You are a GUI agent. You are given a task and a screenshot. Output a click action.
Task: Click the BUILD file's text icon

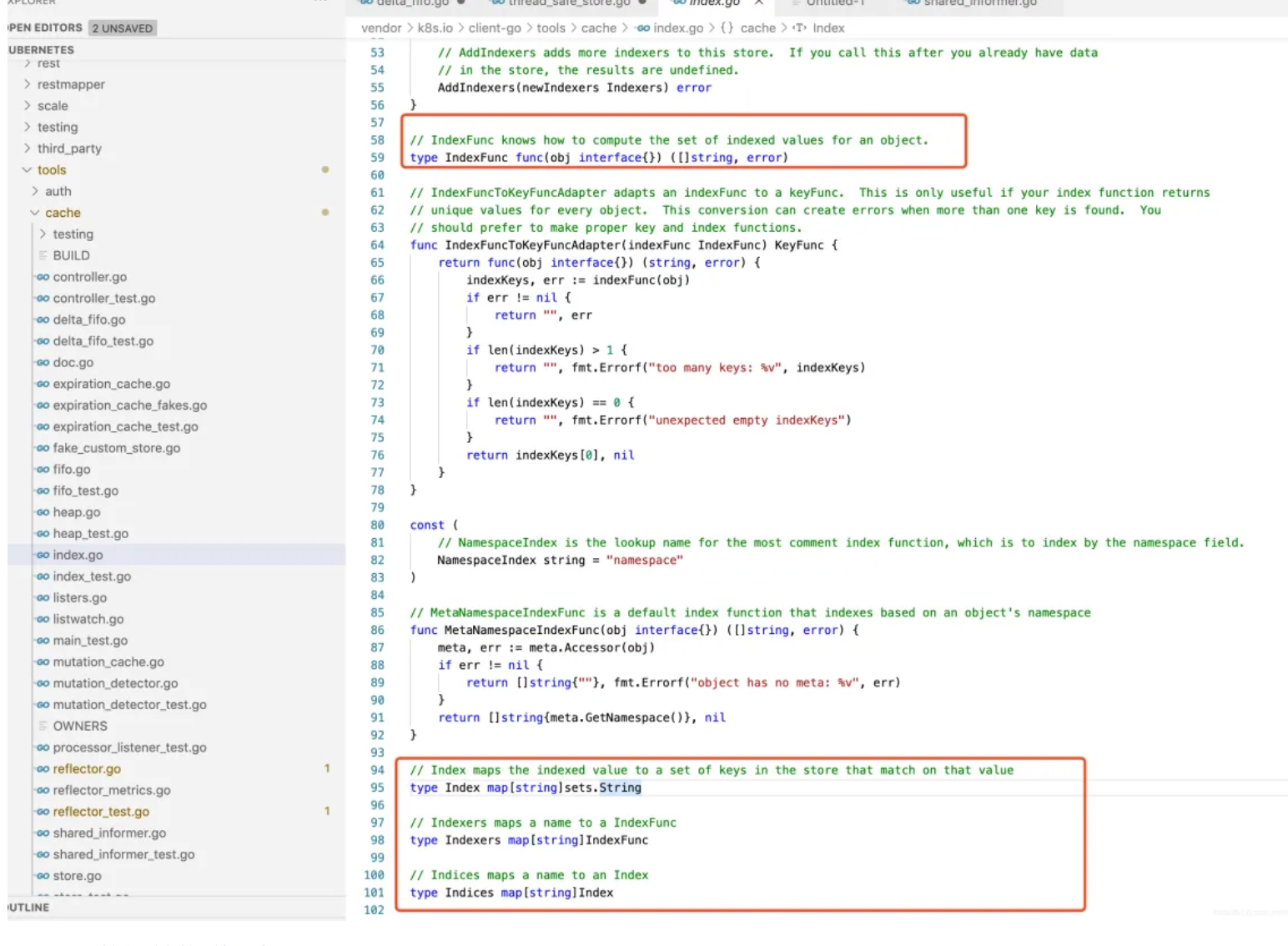(x=43, y=255)
